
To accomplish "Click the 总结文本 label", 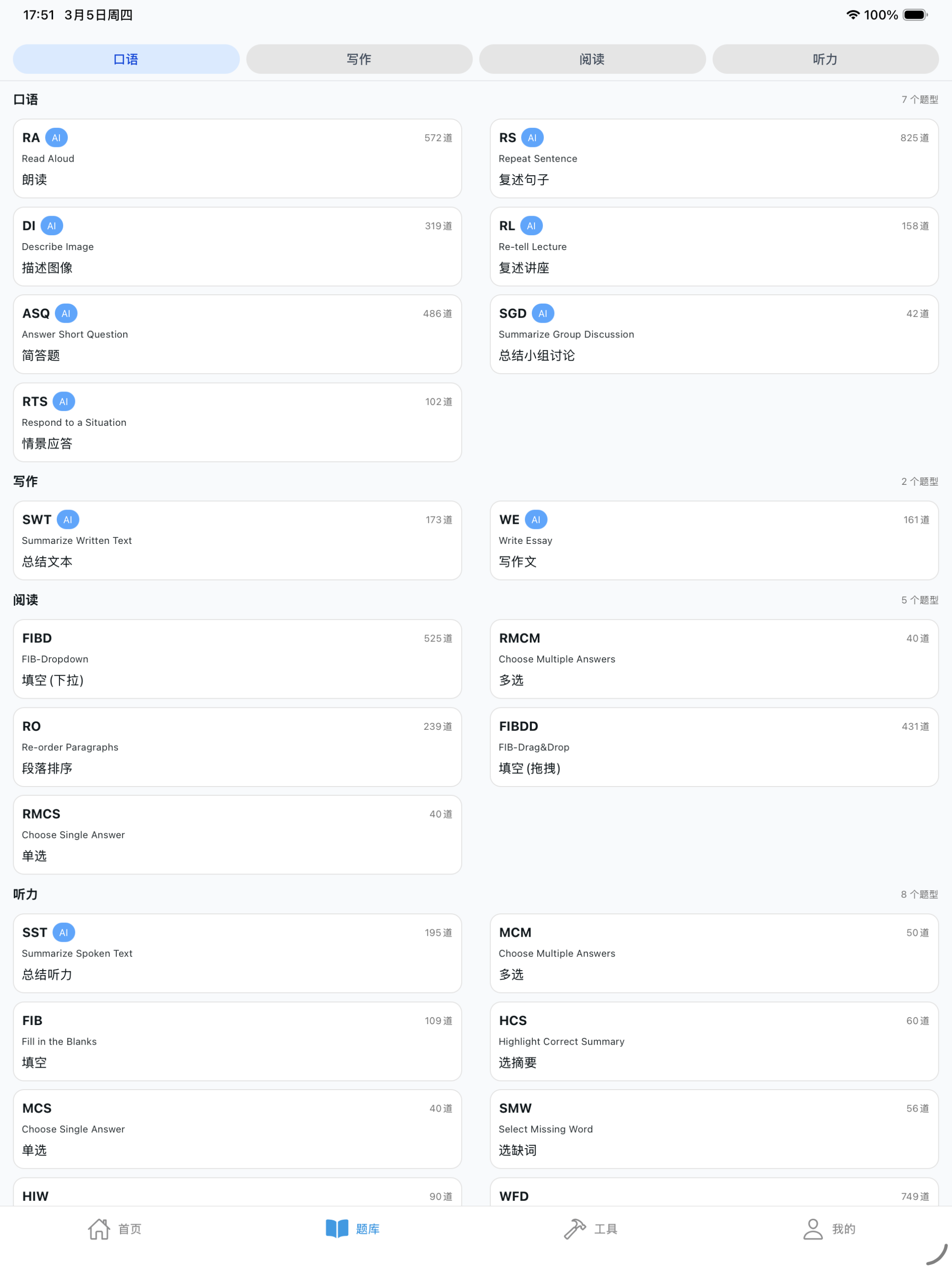I will pos(47,562).
